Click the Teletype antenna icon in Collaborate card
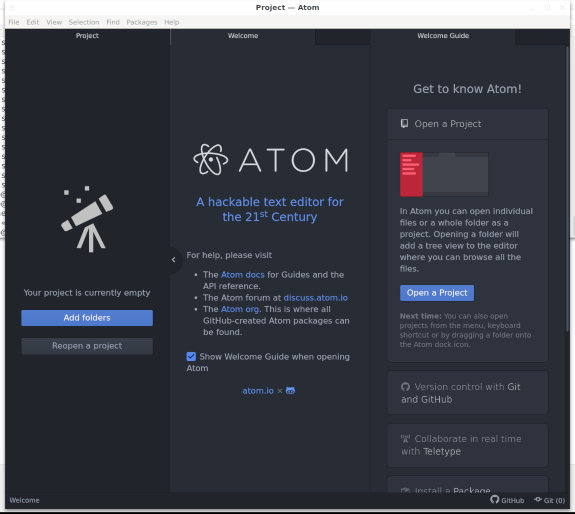Screen dimensions: 575x514 pyautogui.click(x=405, y=439)
